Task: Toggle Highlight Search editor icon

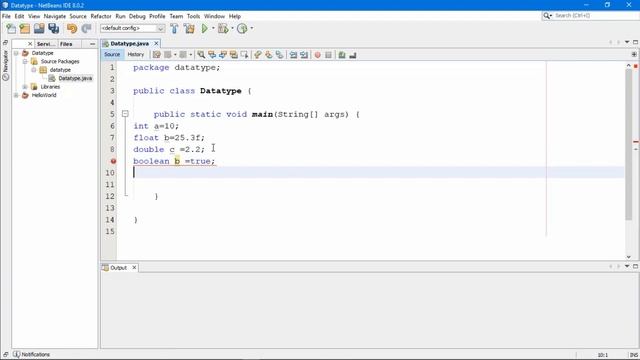Action: coord(233,55)
